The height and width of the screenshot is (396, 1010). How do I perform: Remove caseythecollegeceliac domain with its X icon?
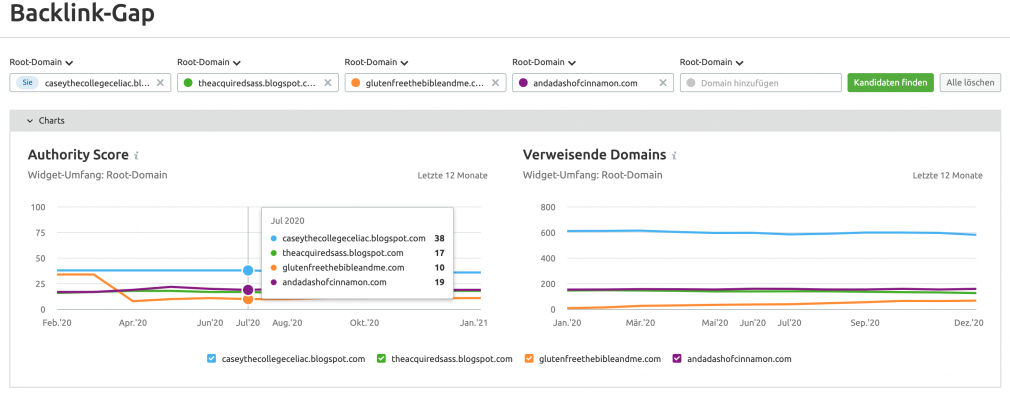(160, 83)
